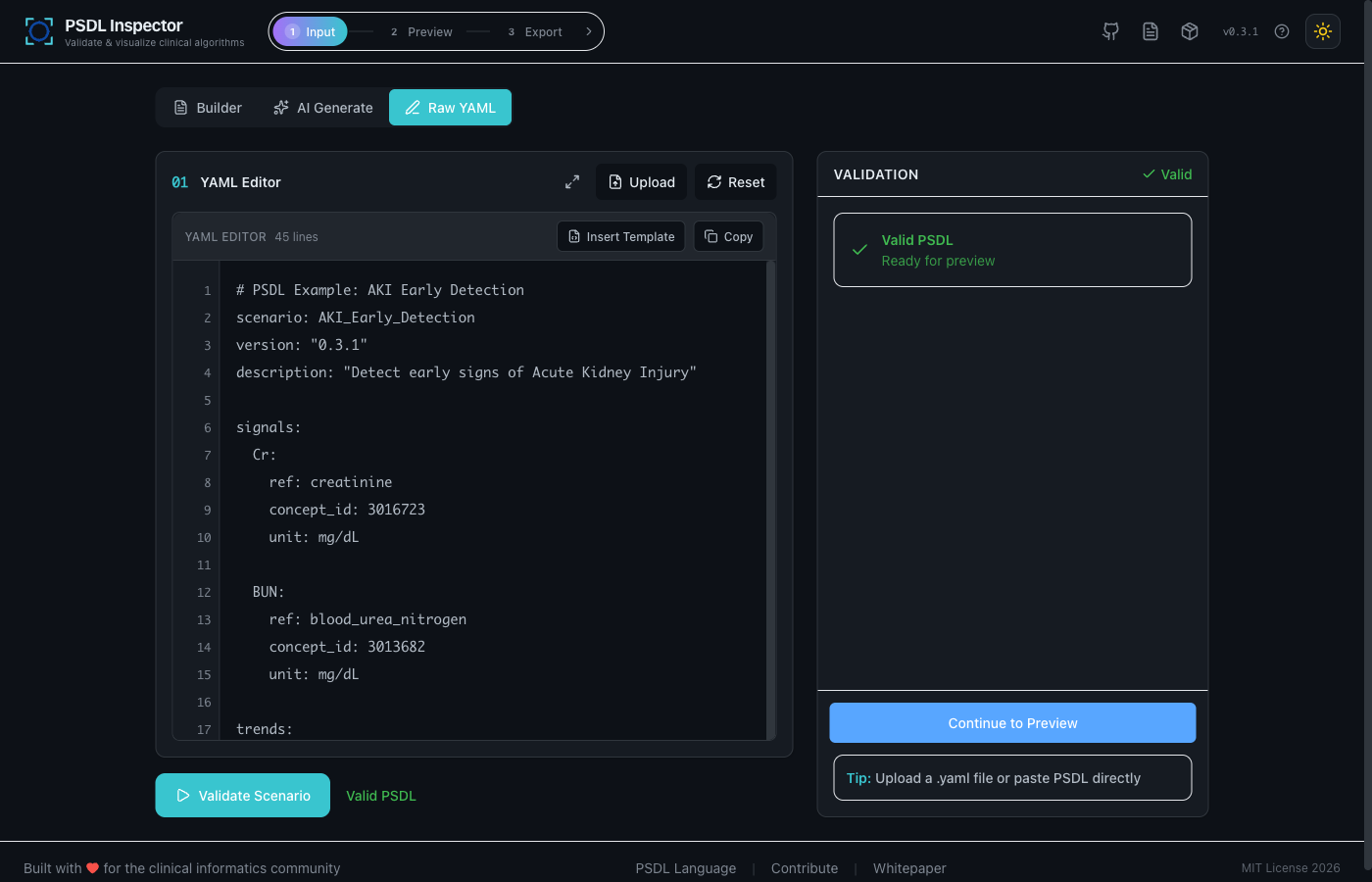
Task: Click the trends: line in editor
Action: (265, 729)
